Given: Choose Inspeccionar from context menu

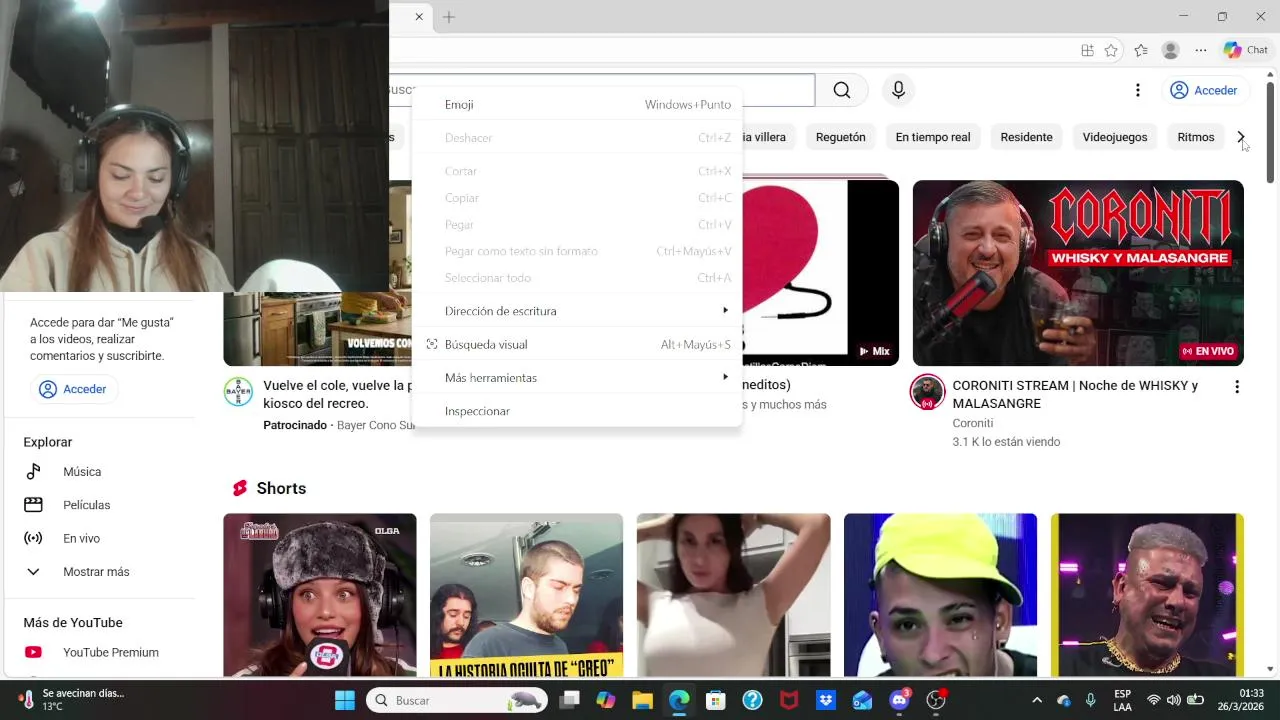Looking at the screenshot, I should click(577, 411).
